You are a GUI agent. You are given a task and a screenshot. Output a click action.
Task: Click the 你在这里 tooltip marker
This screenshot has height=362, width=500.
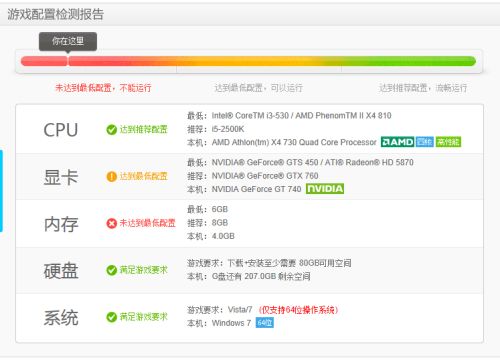click(68, 42)
